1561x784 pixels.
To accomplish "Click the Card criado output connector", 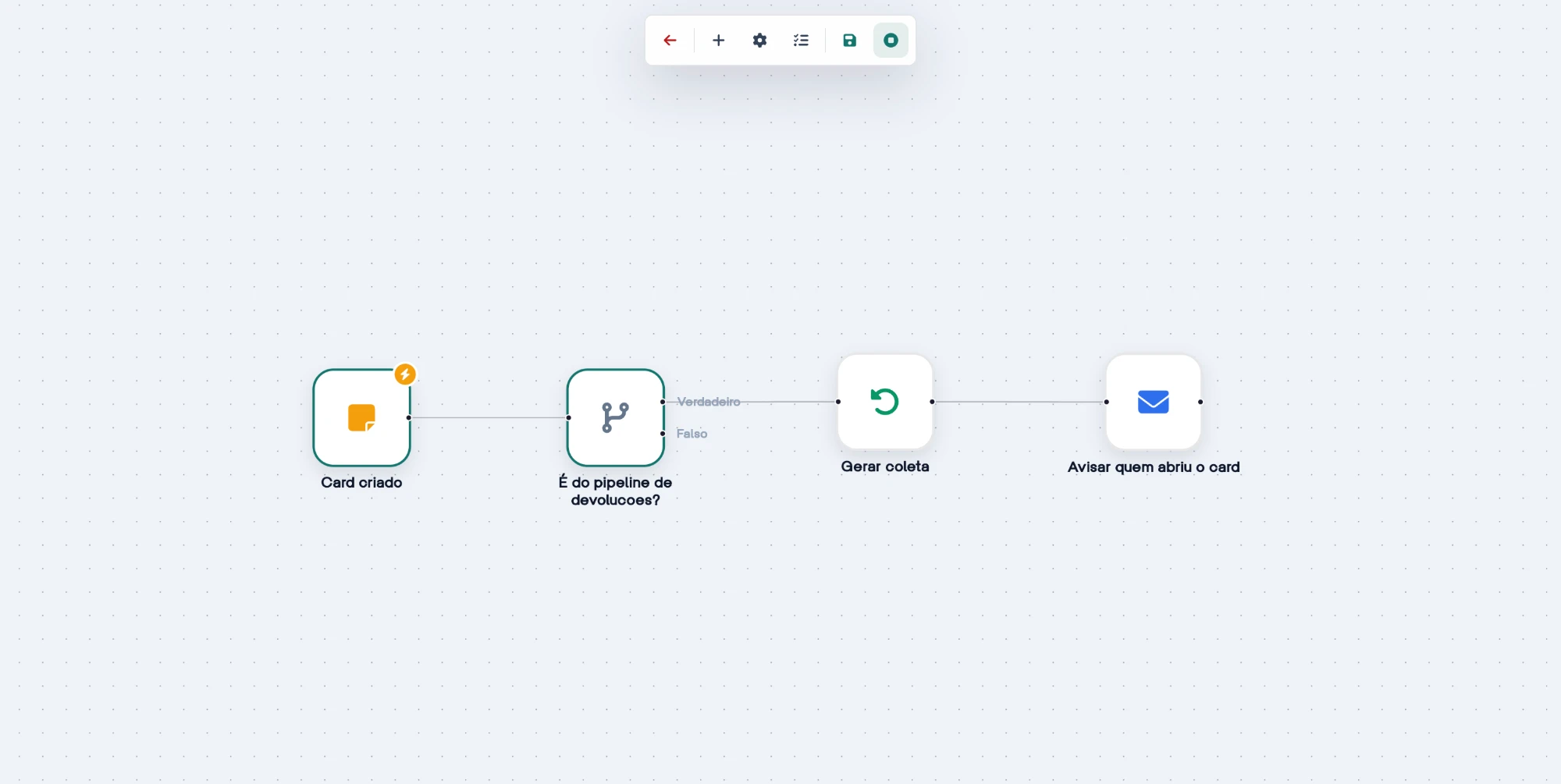I will (x=409, y=417).
